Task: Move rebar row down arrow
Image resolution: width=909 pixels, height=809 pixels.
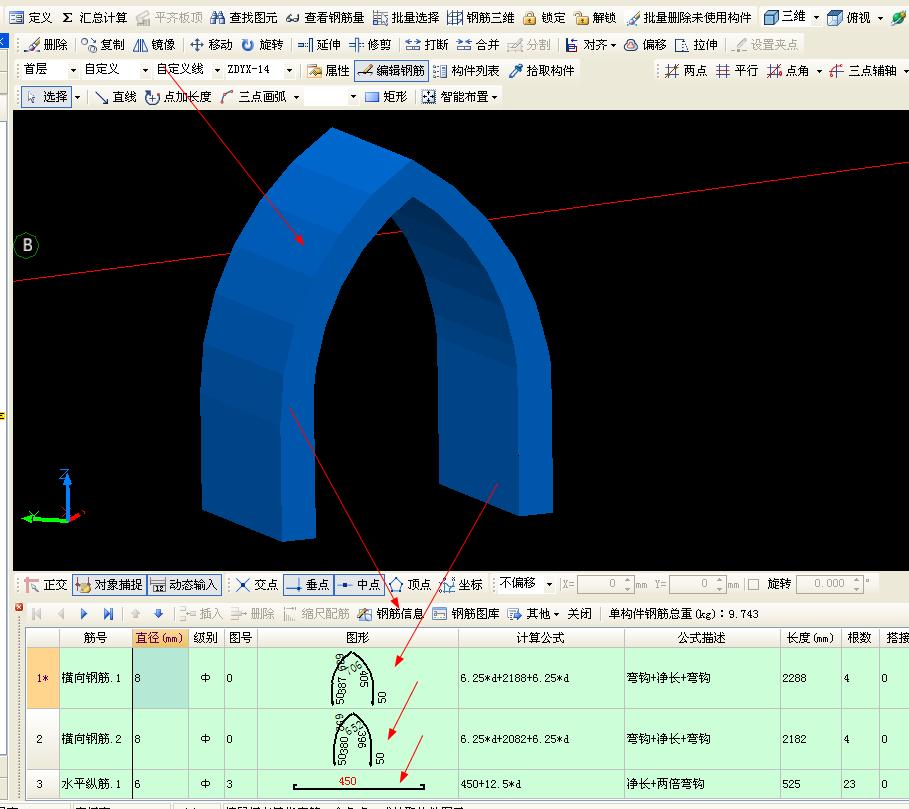Action: (158, 613)
